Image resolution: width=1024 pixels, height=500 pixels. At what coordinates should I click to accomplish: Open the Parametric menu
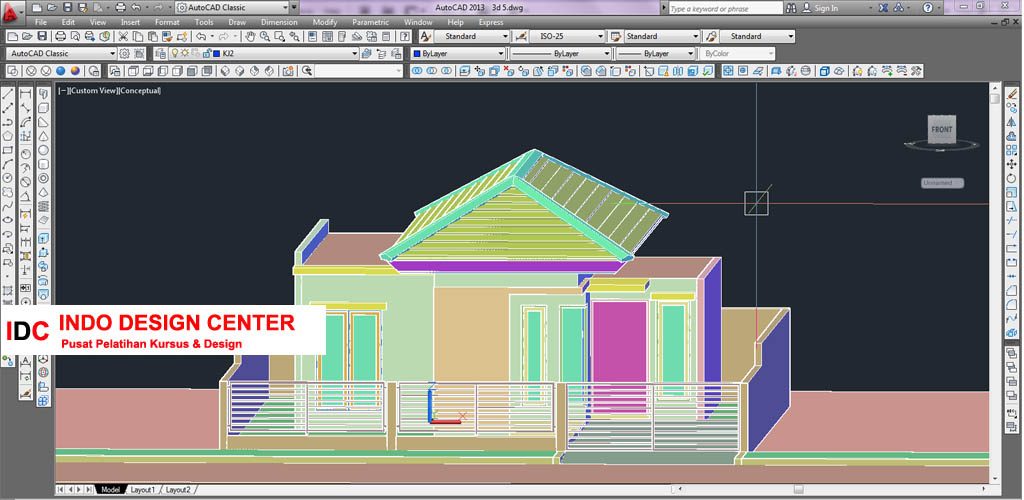click(x=370, y=22)
